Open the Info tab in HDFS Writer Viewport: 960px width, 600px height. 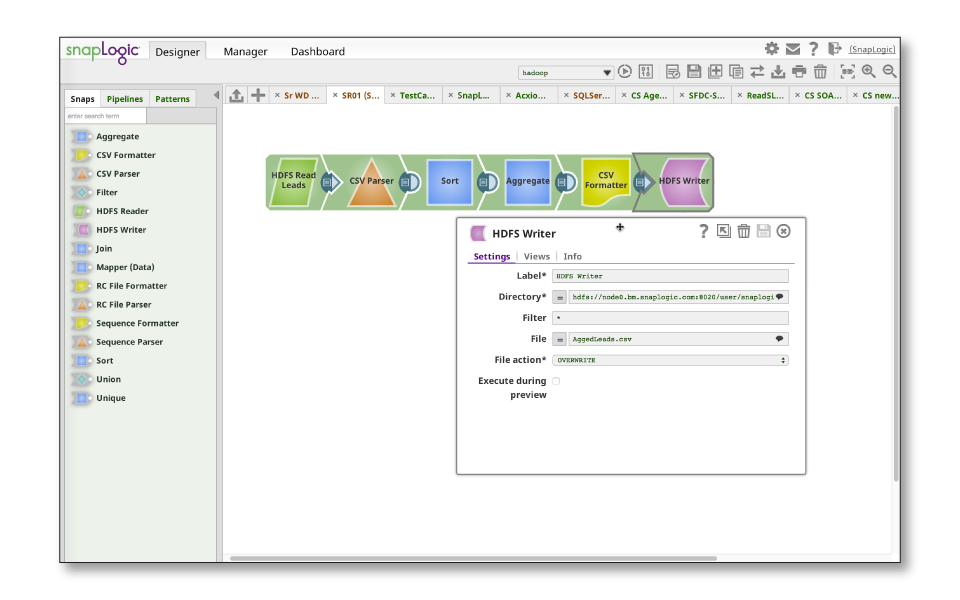pos(572,257)
